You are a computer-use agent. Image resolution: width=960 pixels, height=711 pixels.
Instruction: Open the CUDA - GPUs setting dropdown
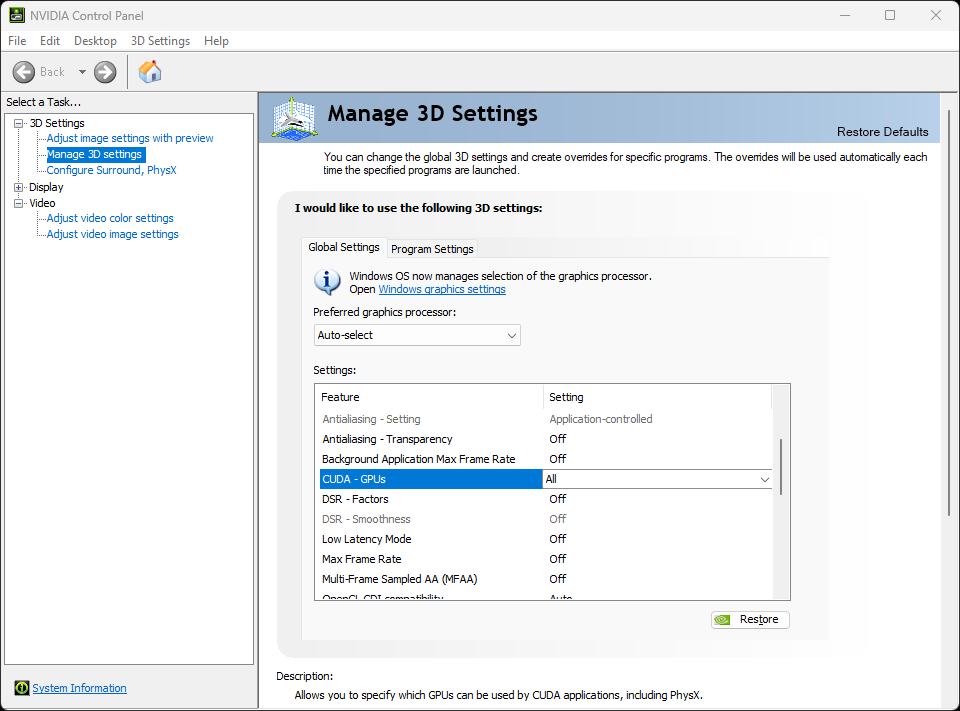click(765, 479)
